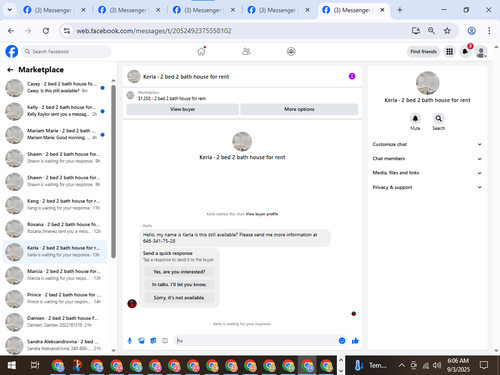The image size is (500, 375).
Task: Expand the Chat members section
Action: [427, 159]
